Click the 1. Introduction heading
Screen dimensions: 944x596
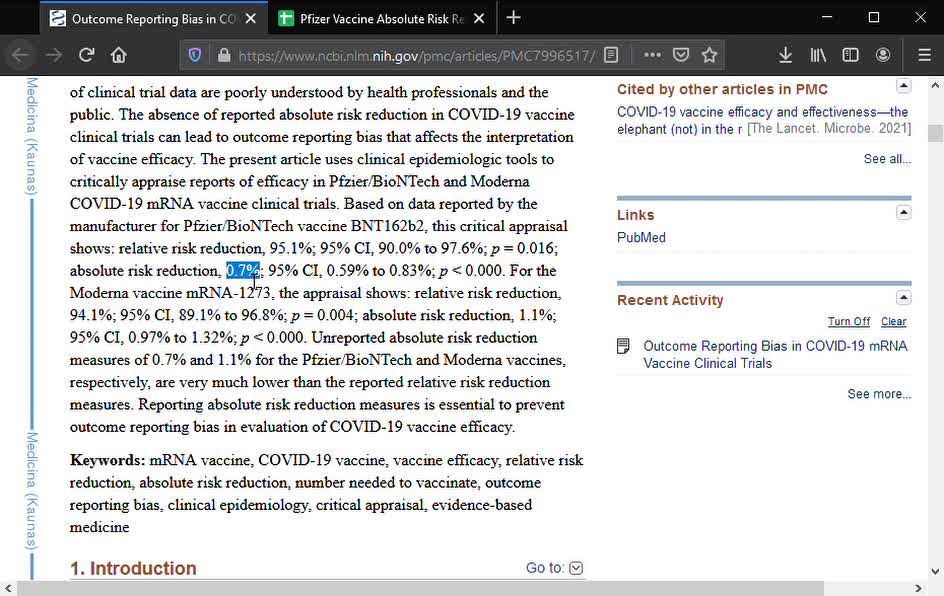click(133, 568)
